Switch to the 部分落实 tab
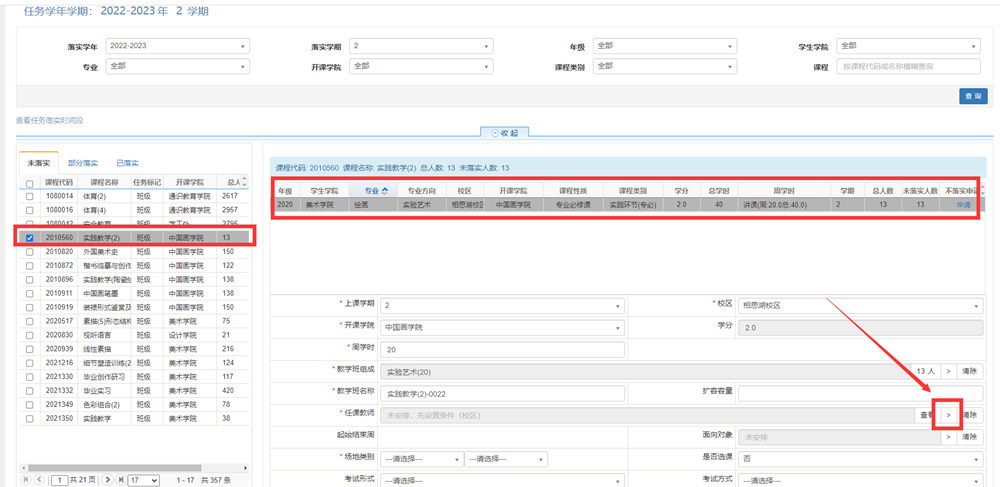This screenshot has height=487, width=1000. tap(83, 162)
